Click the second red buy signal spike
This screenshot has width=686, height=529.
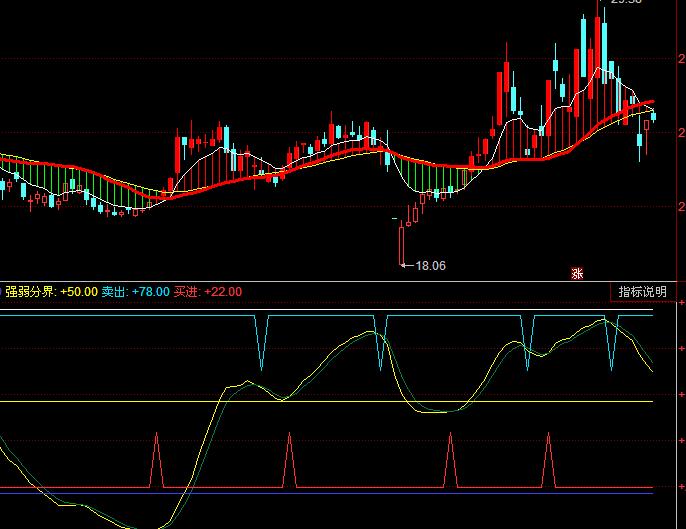(289, 460)
